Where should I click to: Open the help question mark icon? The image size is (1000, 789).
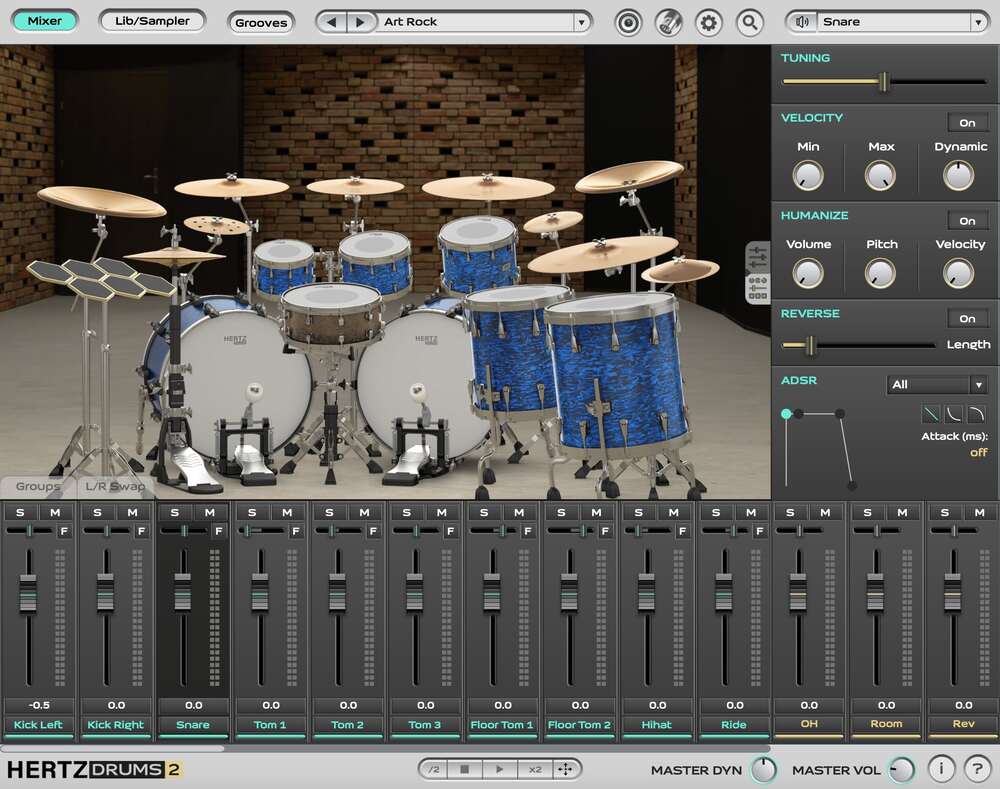(x=977, y=769)
